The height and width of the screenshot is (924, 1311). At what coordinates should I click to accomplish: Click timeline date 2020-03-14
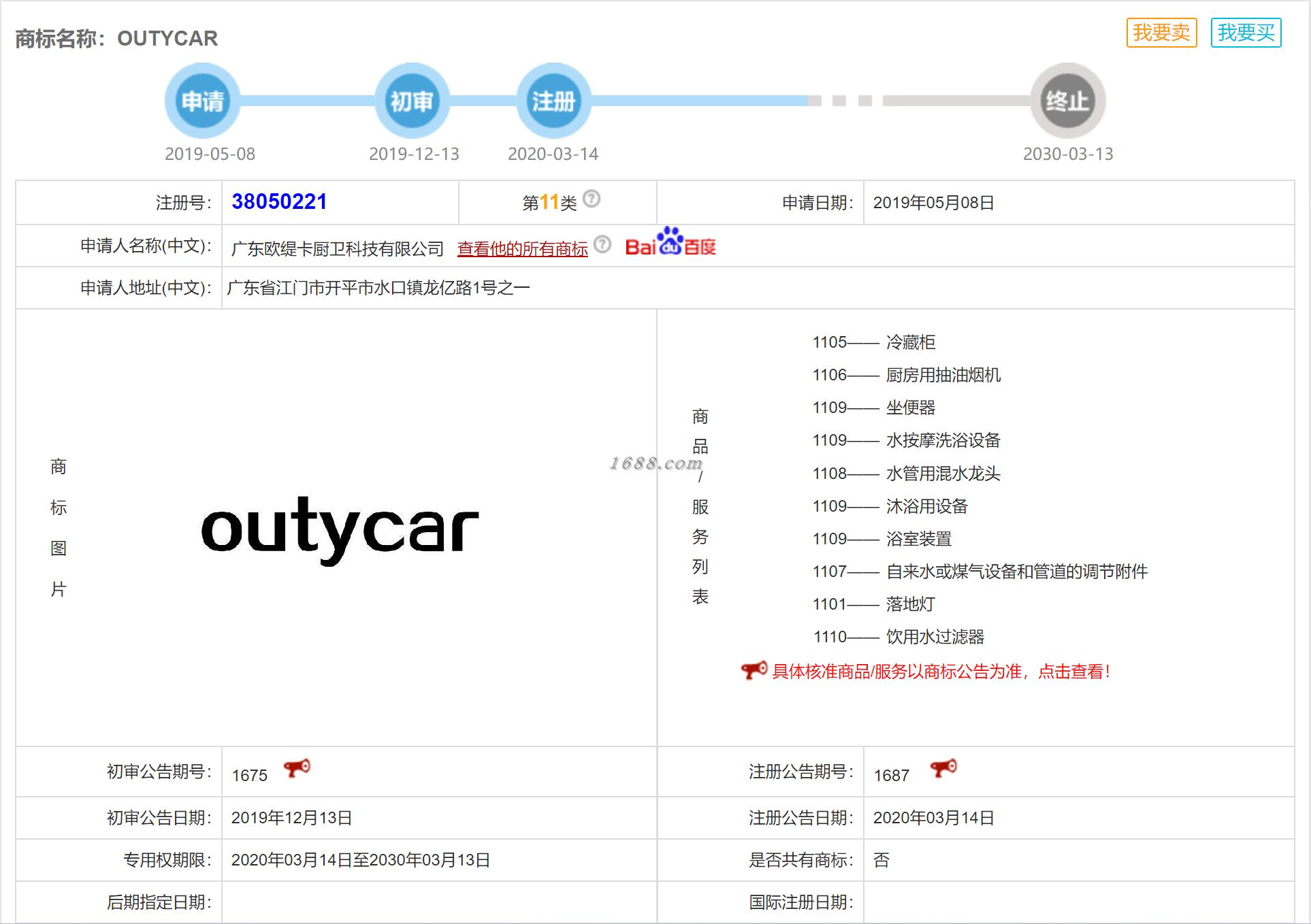point(553,154)
